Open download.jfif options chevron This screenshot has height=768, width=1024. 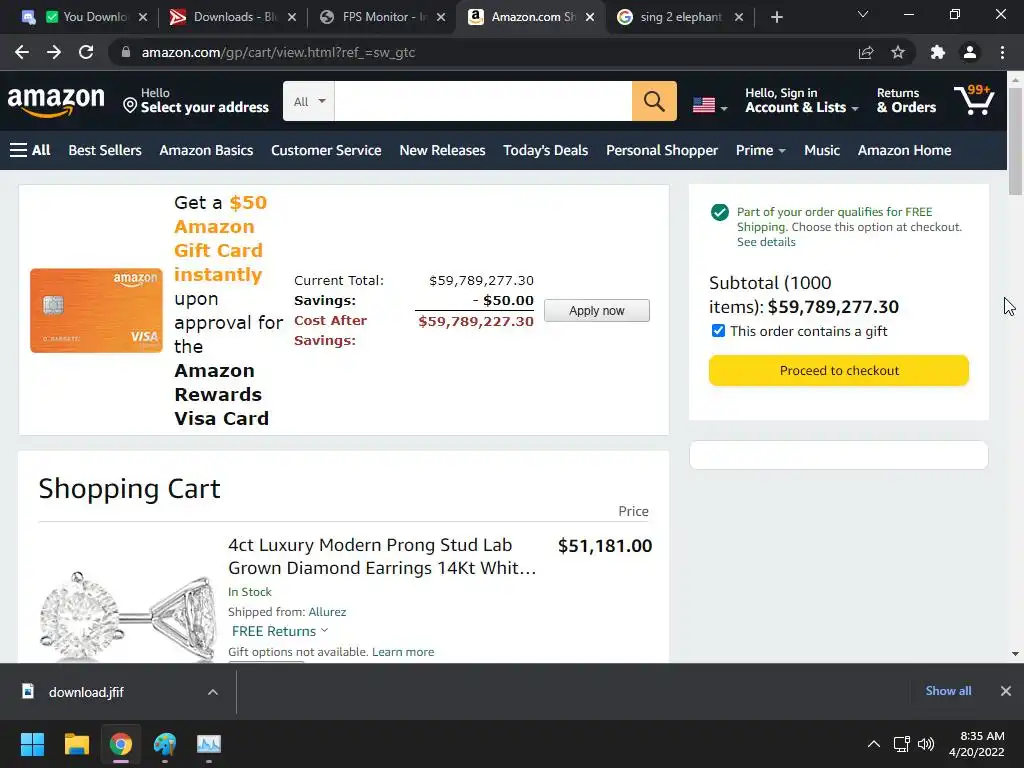click(213, 692)
